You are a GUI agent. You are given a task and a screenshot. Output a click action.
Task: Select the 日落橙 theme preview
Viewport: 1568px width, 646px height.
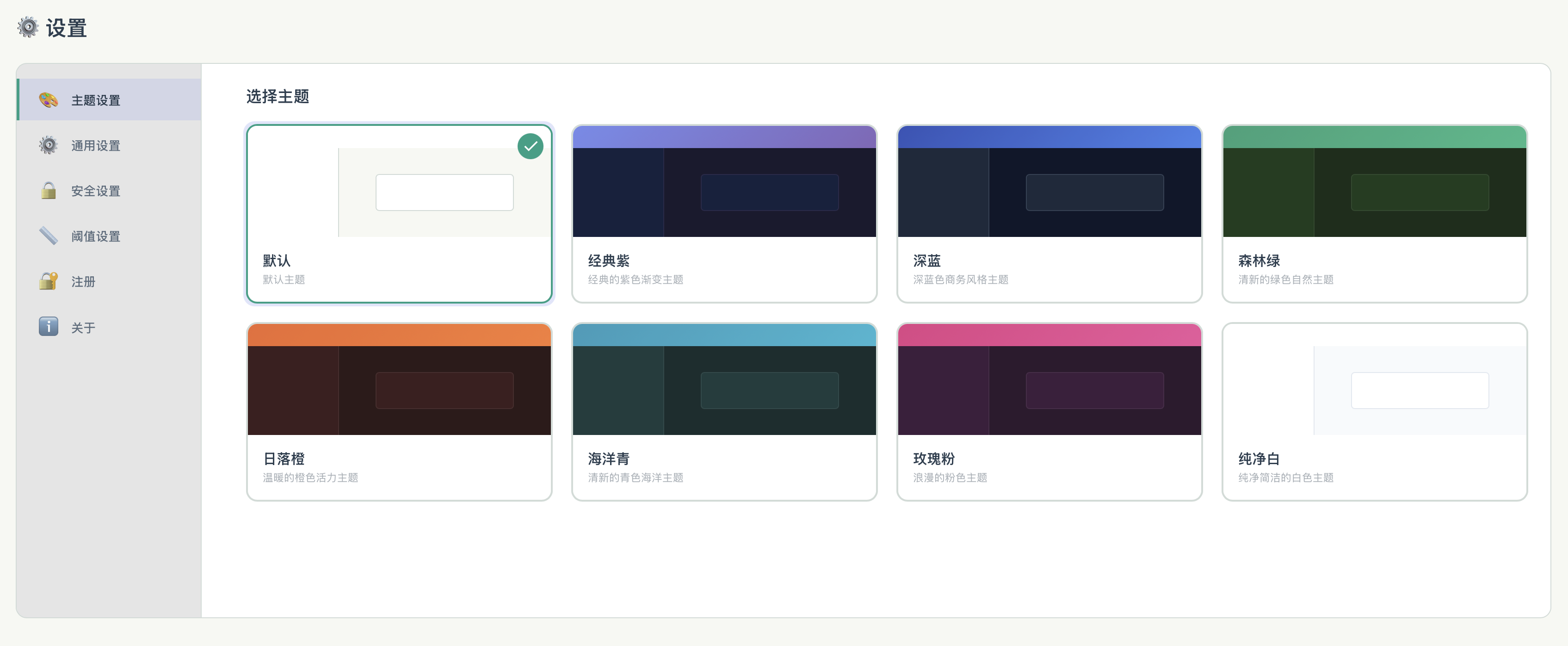(x=399, y=379)
